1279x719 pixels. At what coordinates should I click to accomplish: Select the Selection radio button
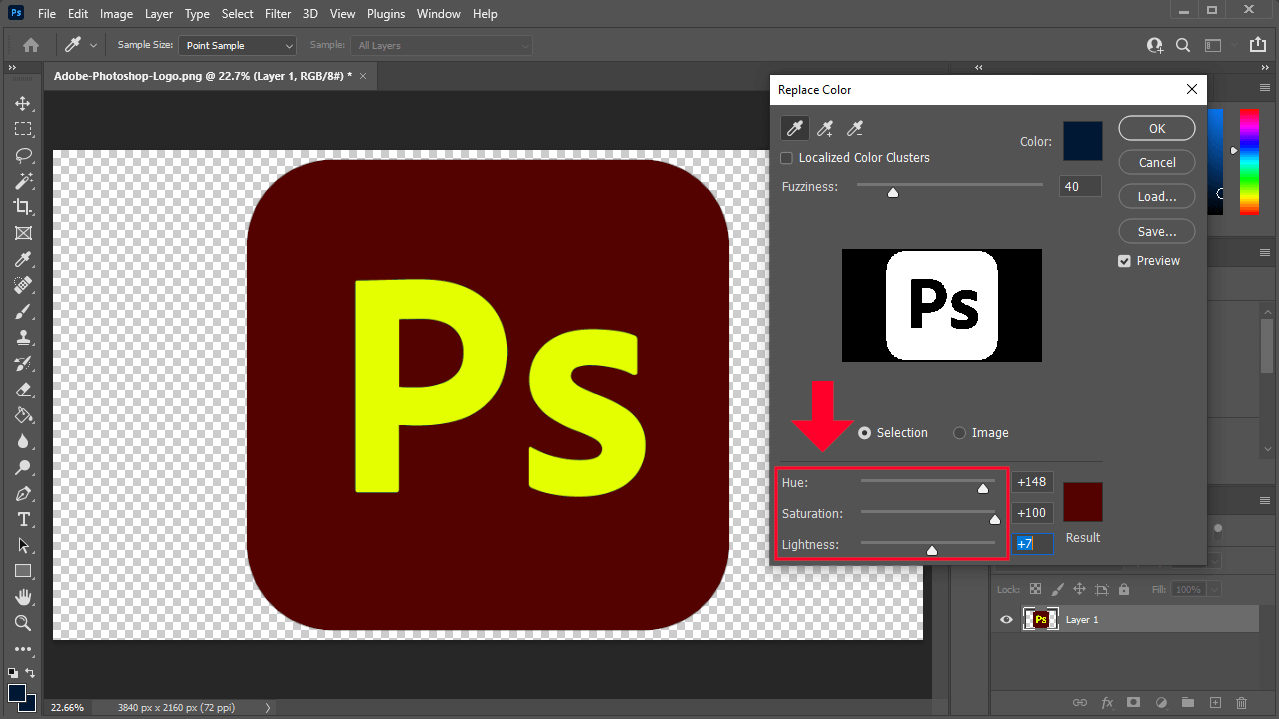[x=864, y=433]
